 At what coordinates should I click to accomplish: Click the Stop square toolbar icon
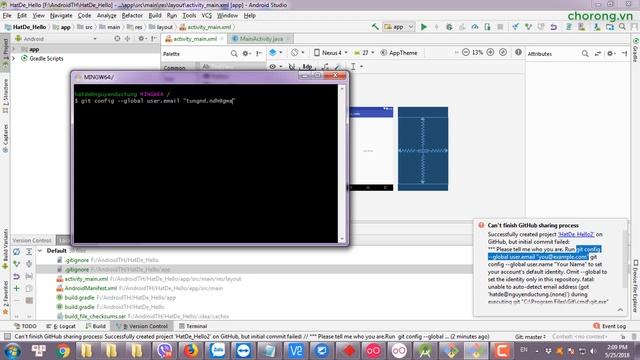[500, 27]
